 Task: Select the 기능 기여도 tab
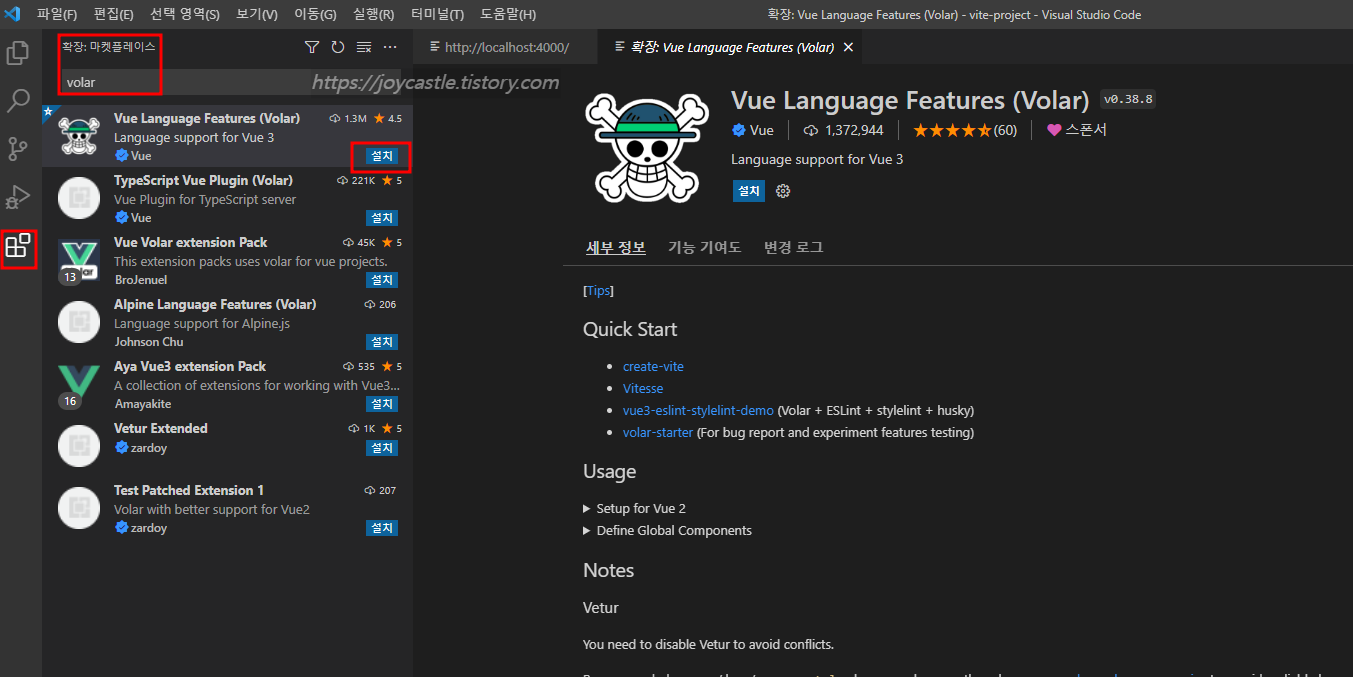point(704,247)
